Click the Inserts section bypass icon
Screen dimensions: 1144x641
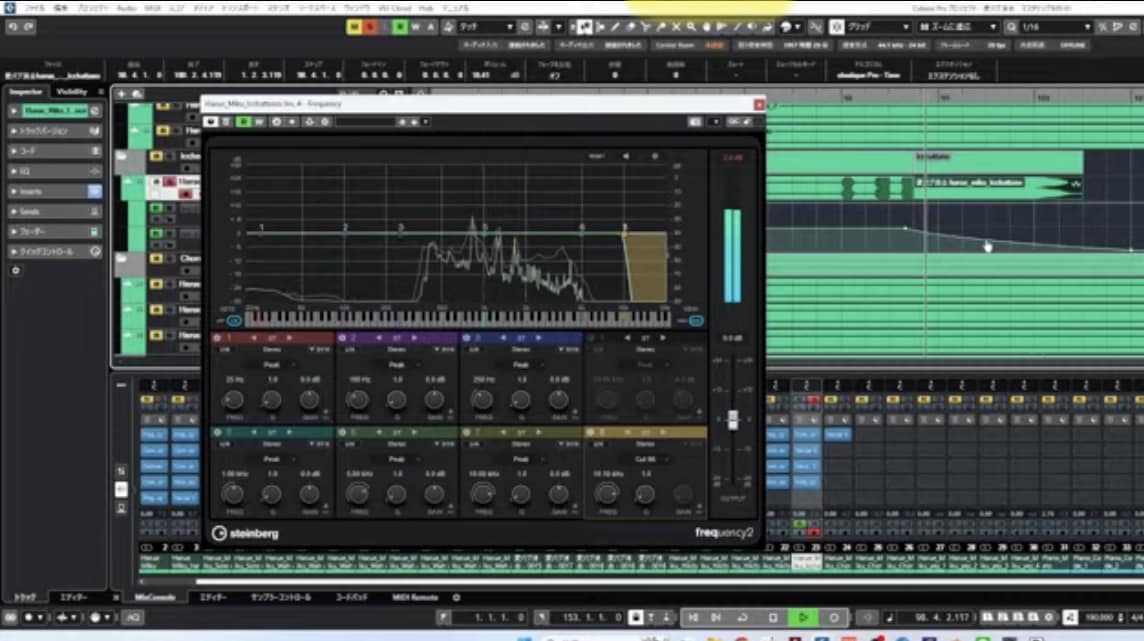pyautogui.click(x=95, y=191)
